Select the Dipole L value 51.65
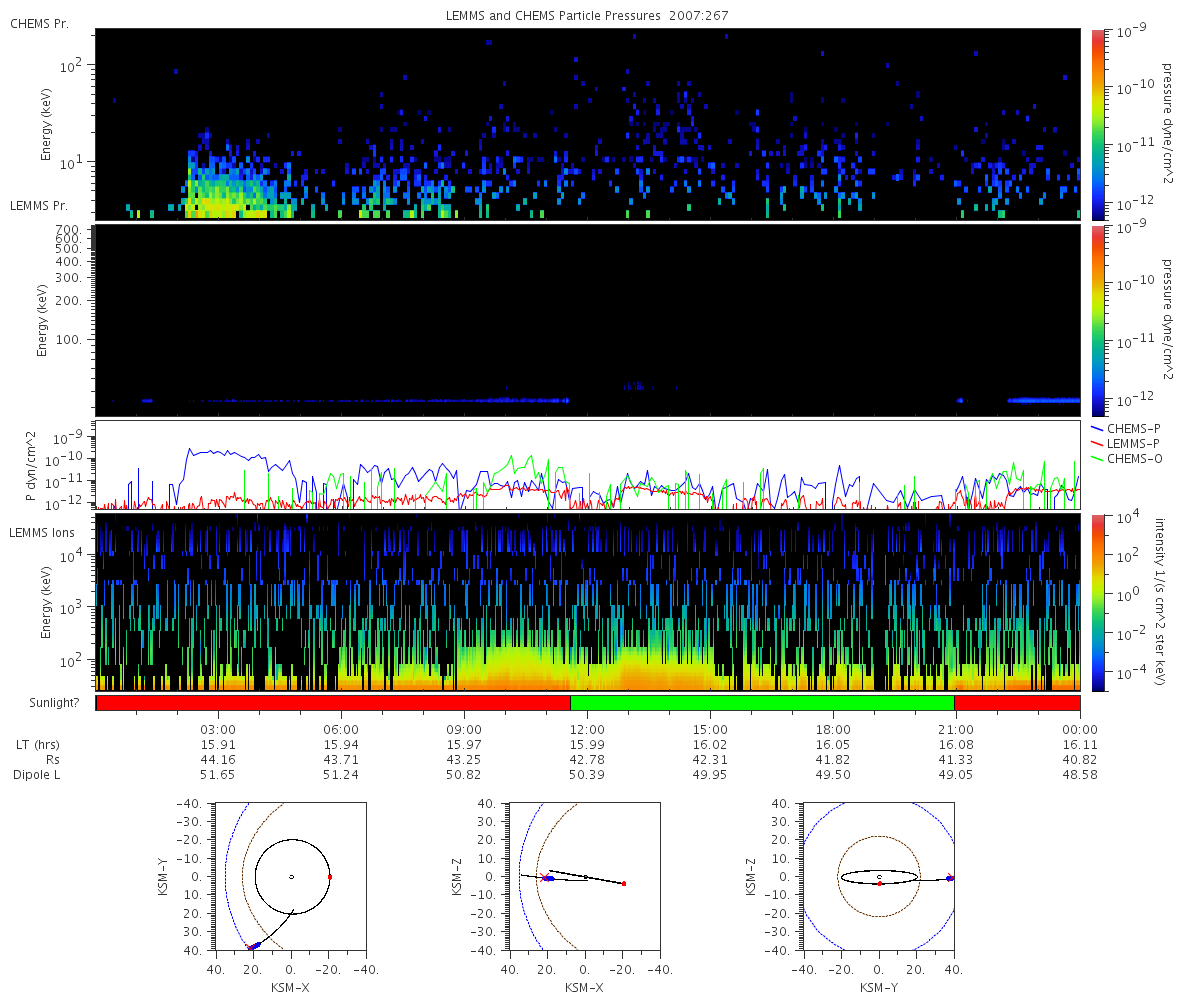Image resolution: width=1200 pixels, height=1000 pixels. click(218, 775)
